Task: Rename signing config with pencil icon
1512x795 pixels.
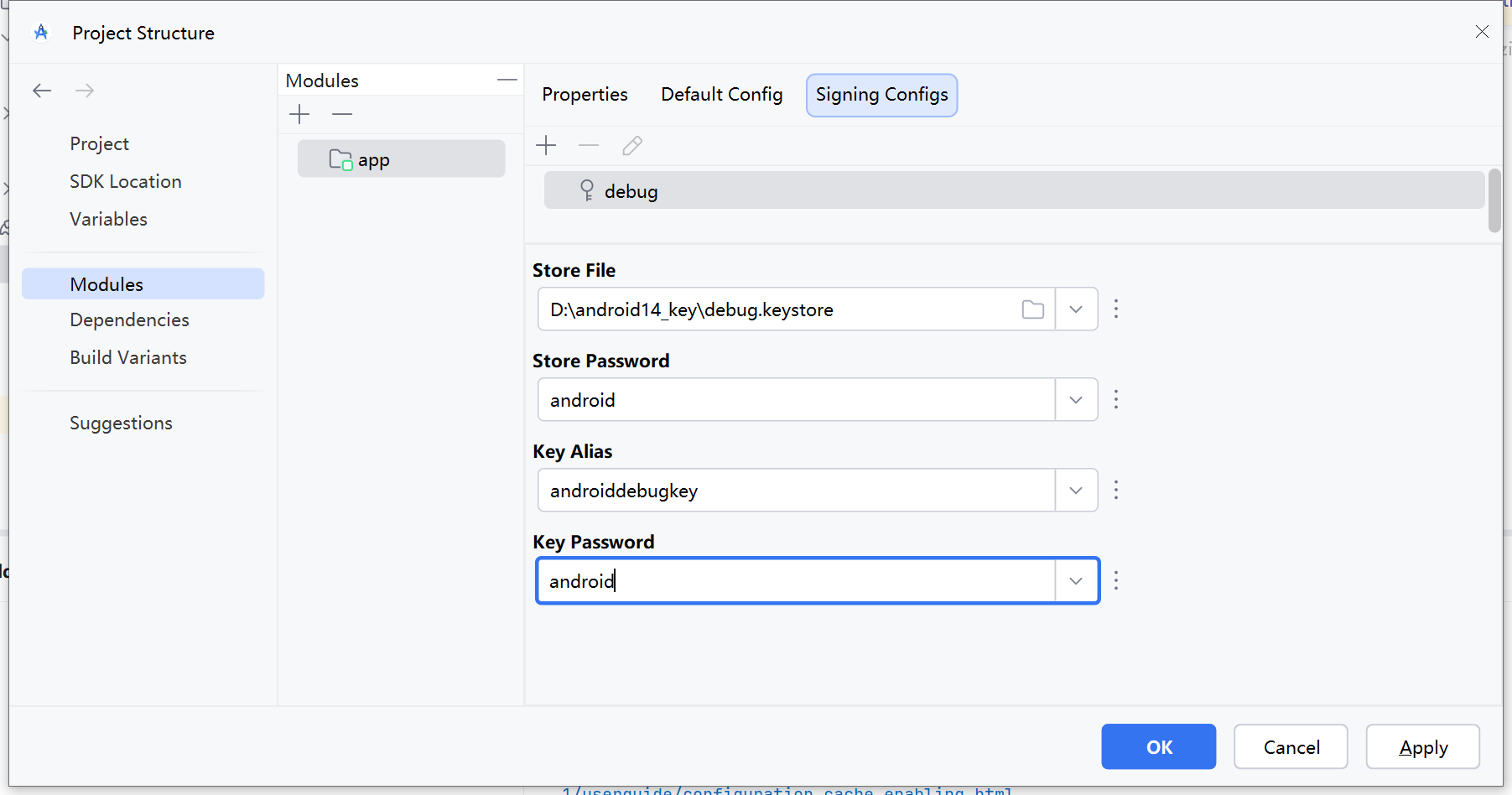Action: coord(632,146)
